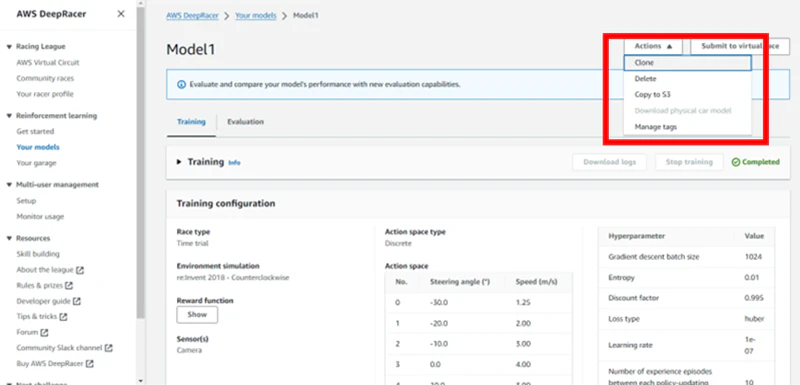Open Monitor usage in sidebar

(40, 217)
